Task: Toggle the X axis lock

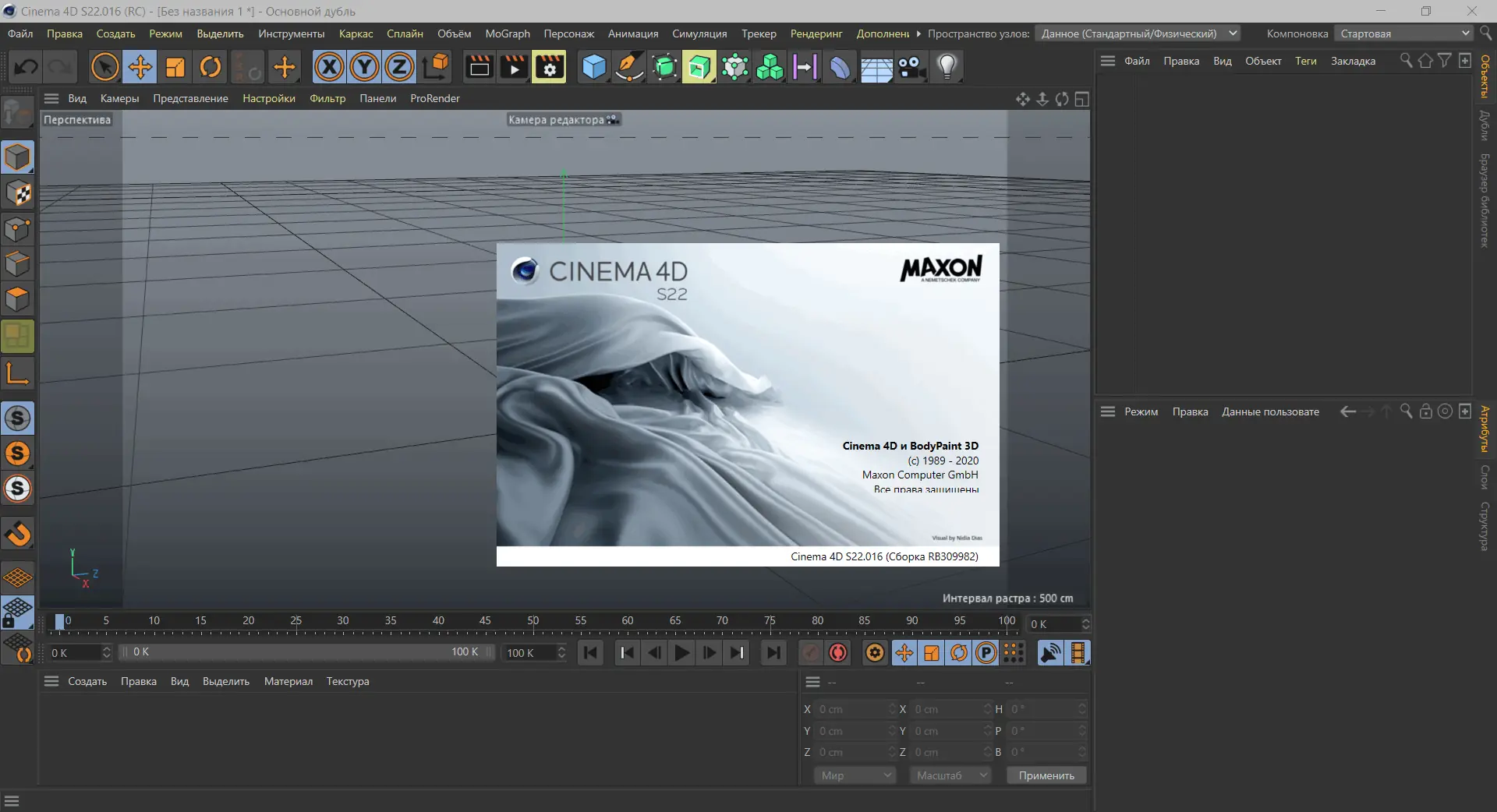Action: tap(329, 67)
